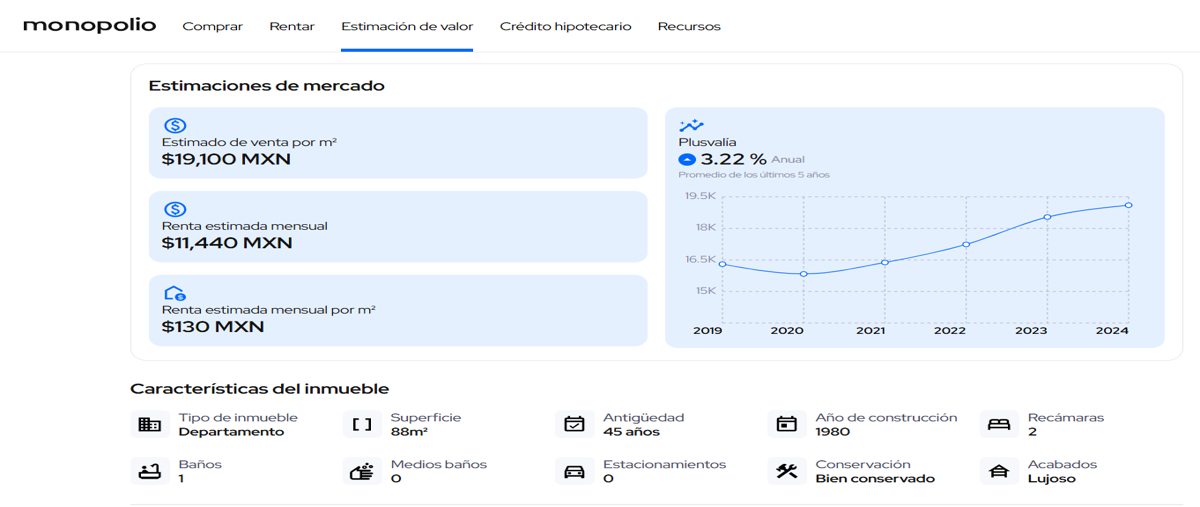Click the bed icon for Recámaras
1200x507 pixels.
pyautogui.click(x=999, y=424)
